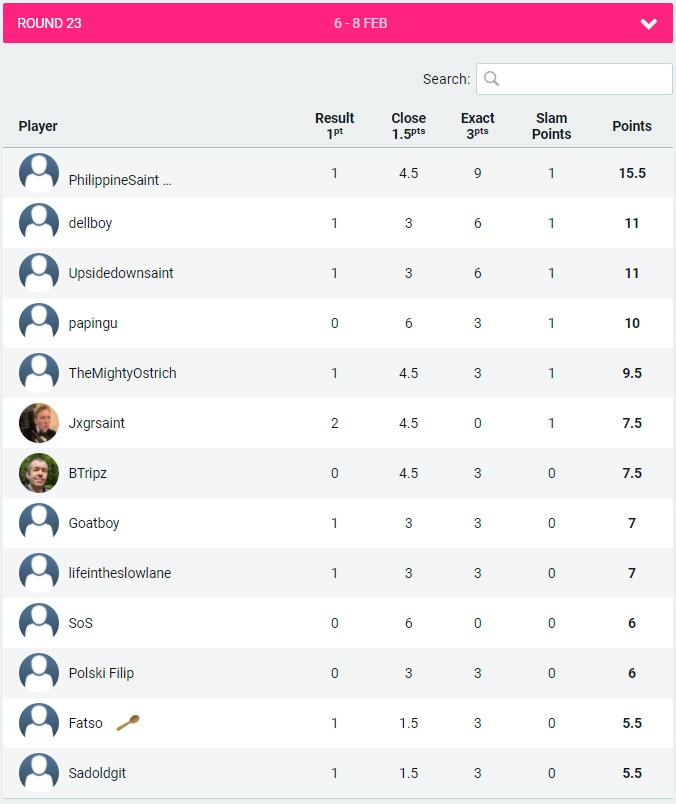
Task: Sort by the Exact 3pts column
Action: click(x=477, y=126)
